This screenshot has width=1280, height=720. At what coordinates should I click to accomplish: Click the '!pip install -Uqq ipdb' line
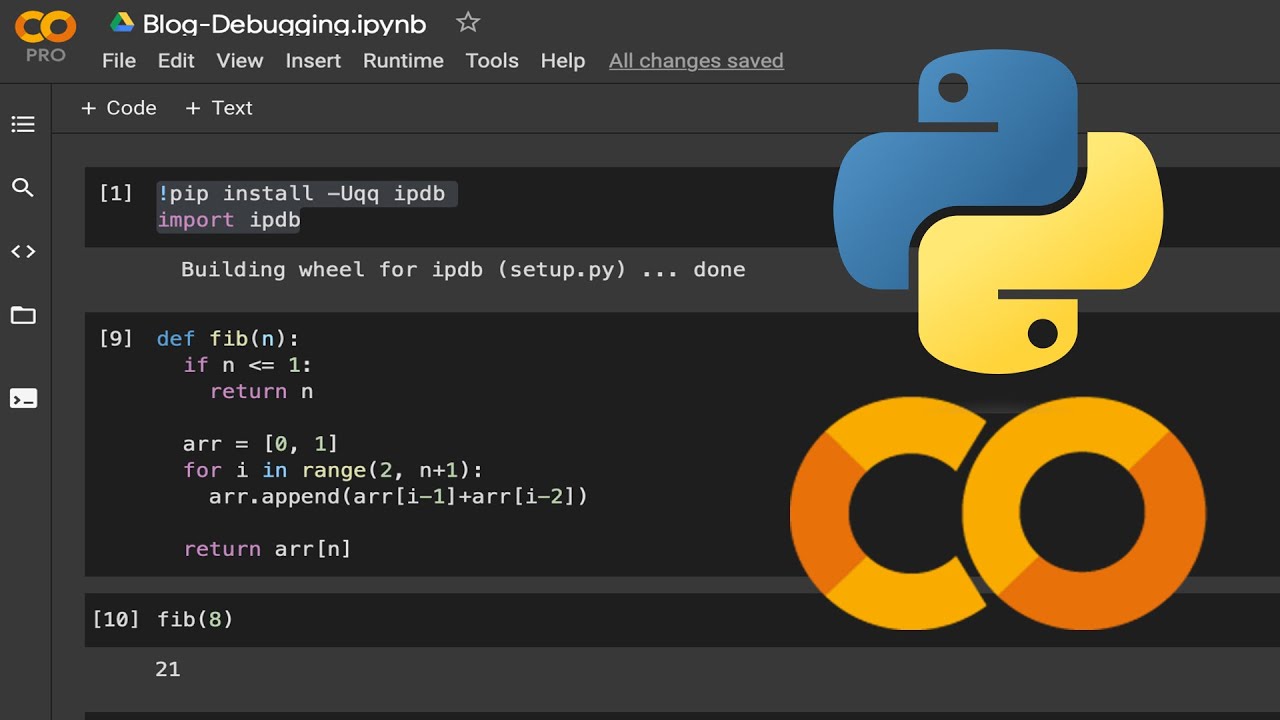301,193
